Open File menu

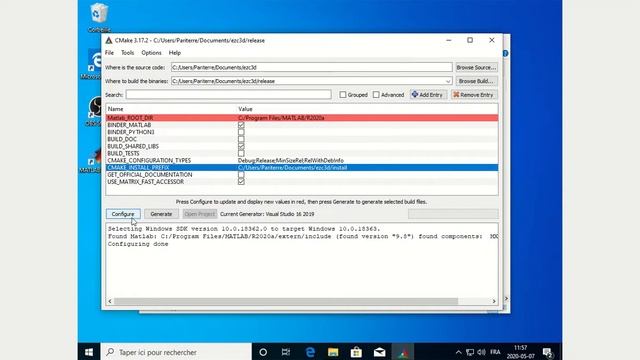pos(109,53)
